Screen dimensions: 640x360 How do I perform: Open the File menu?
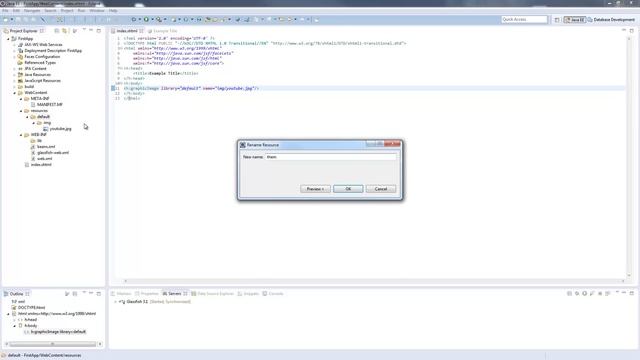point(5,11)
